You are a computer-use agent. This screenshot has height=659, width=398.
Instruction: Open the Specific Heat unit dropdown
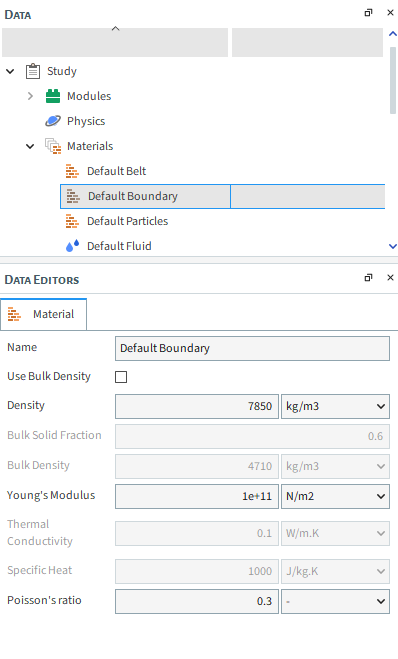tap(335, 571)
